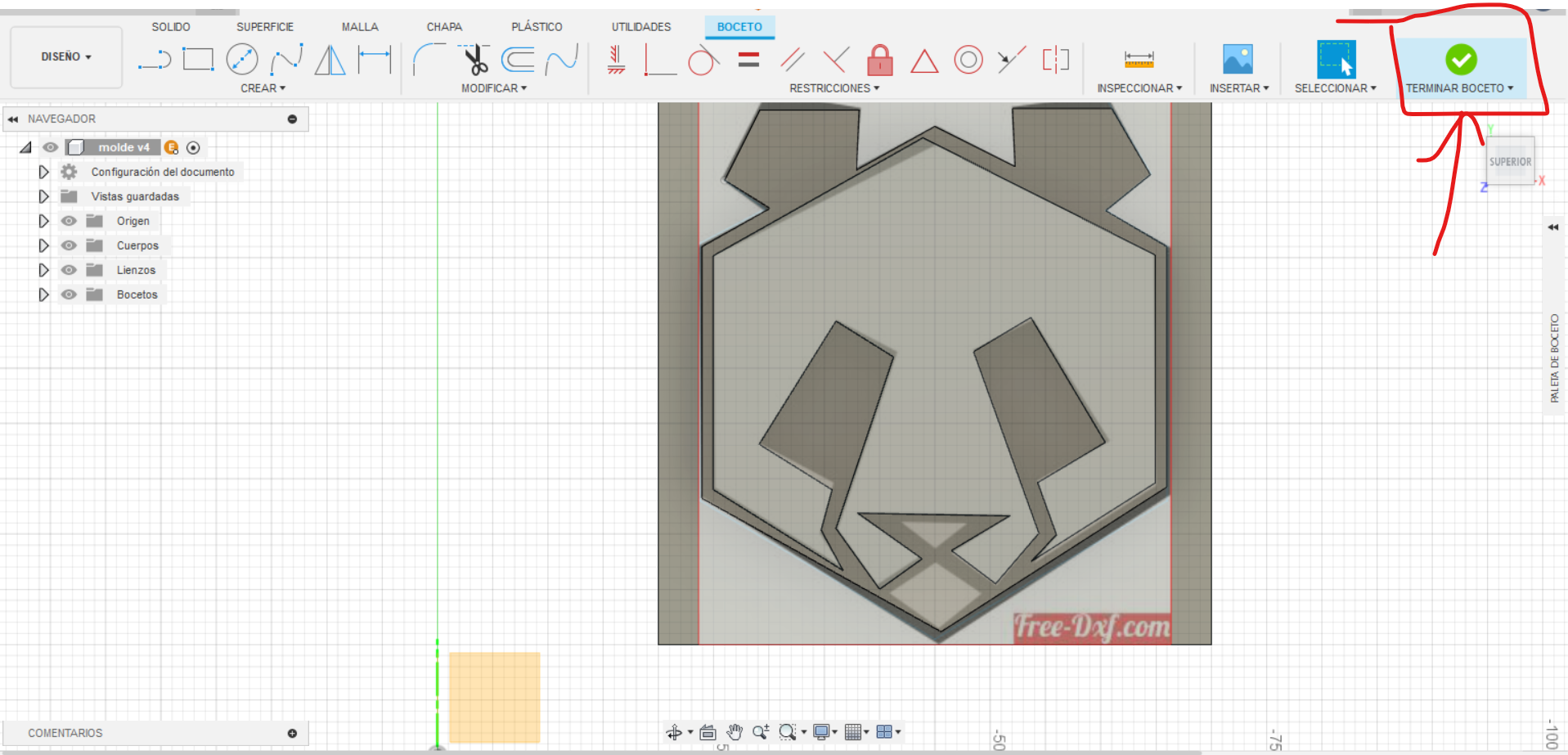Expand Vistas guardadas node

tap(43, 196)
